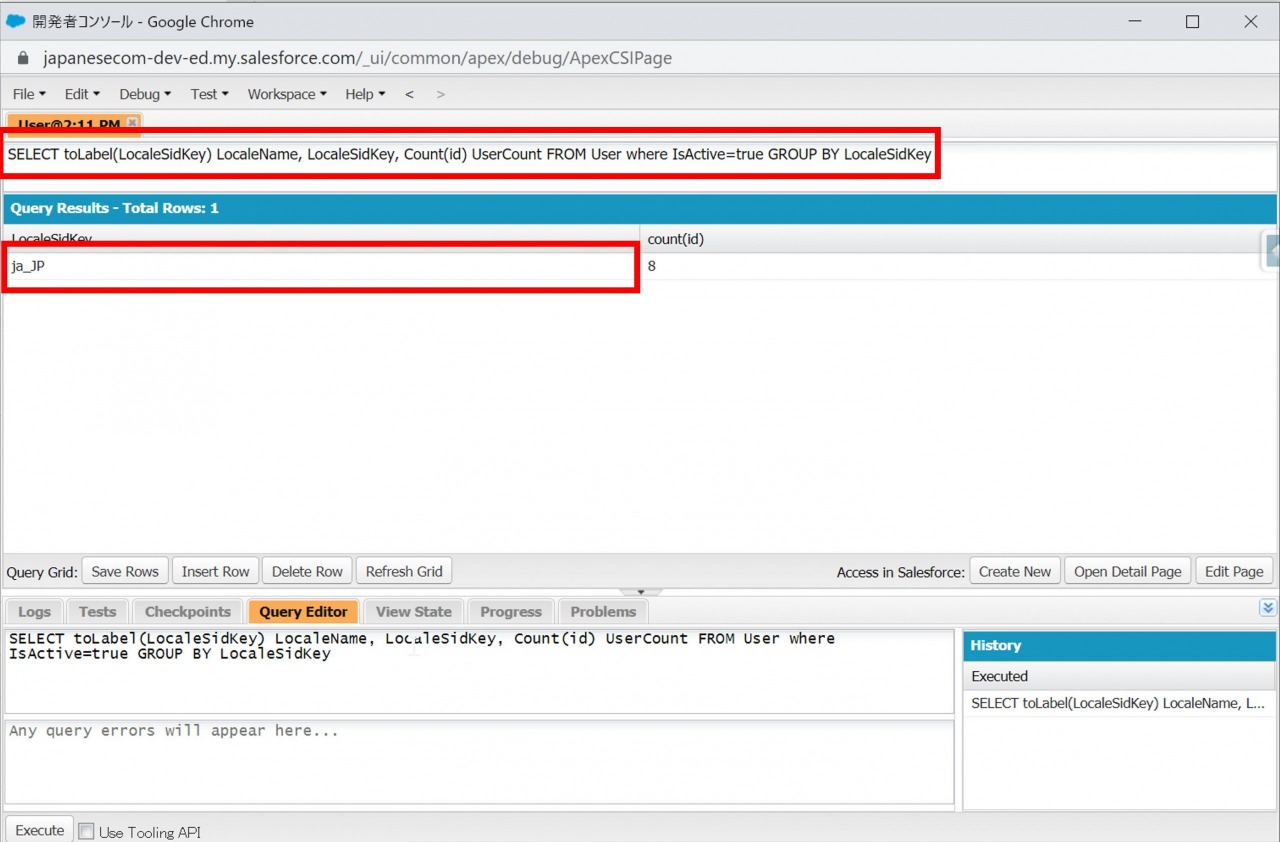Switch to the Logs tab

[34, 611]
